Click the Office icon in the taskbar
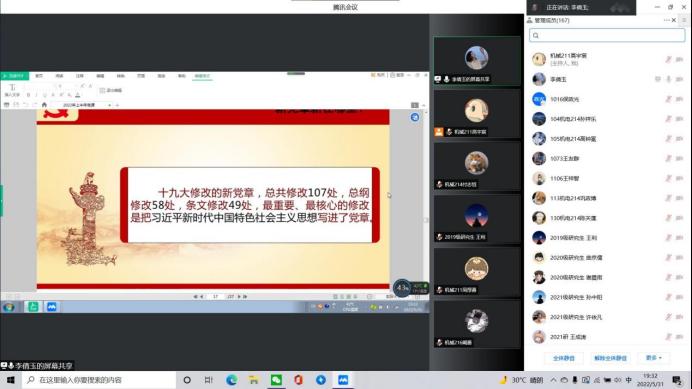This screenshot has width=692, height=389. pos(298,380)
